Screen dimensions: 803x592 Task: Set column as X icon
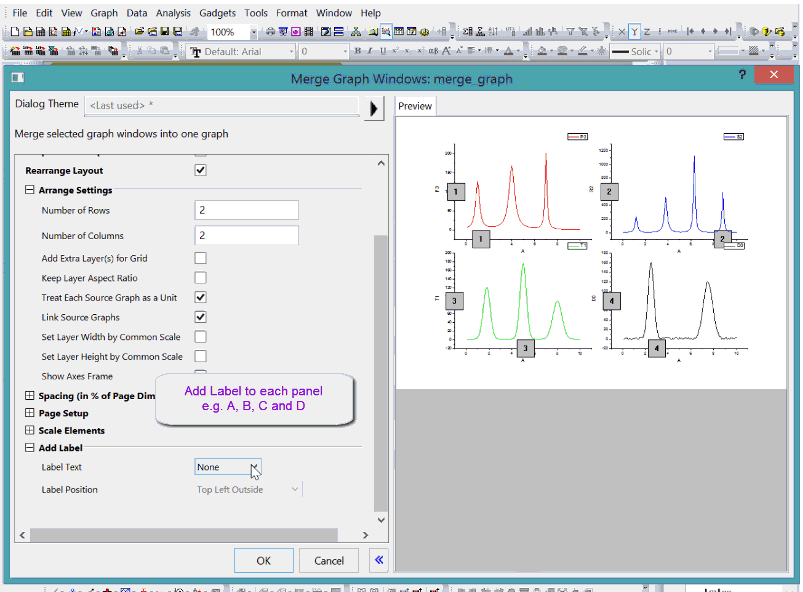[621, 32]
